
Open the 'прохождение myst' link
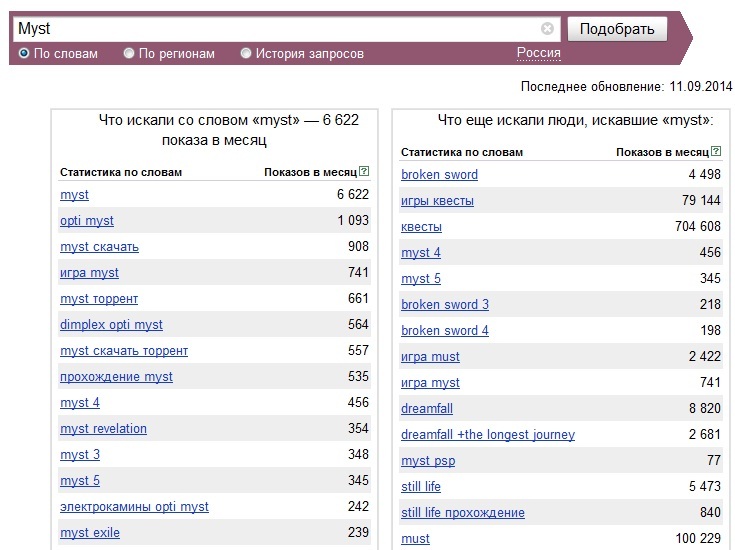pyautogui.click(x=116, y=377)
